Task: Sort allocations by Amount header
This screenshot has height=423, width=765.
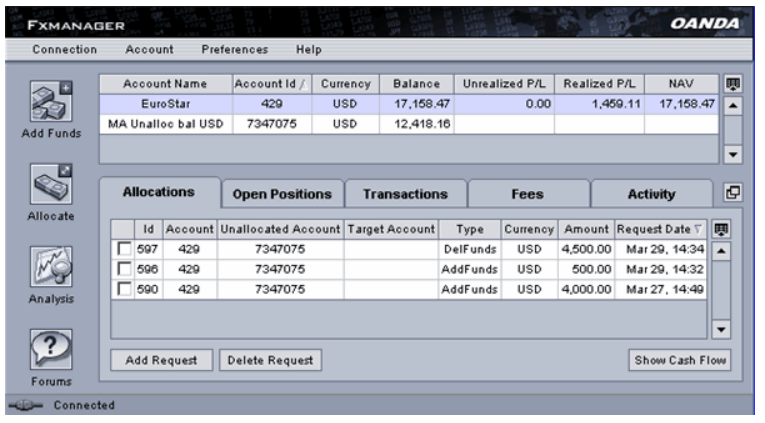Action: (586, 229)
